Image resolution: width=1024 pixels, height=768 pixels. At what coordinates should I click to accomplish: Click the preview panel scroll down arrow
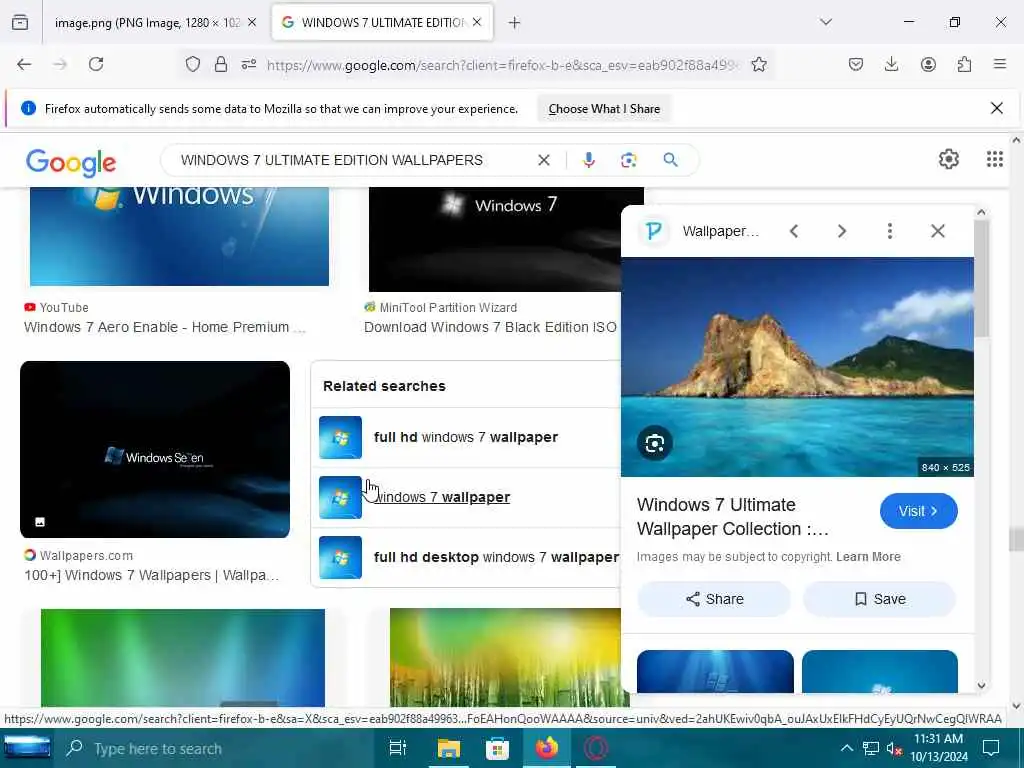981,686
